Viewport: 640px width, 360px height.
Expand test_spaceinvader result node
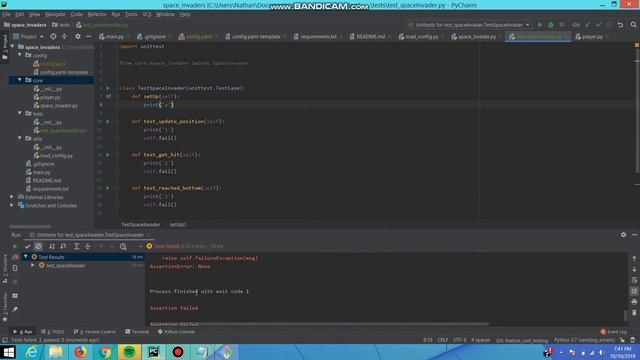pyautogui.click(x=33, y=265)
